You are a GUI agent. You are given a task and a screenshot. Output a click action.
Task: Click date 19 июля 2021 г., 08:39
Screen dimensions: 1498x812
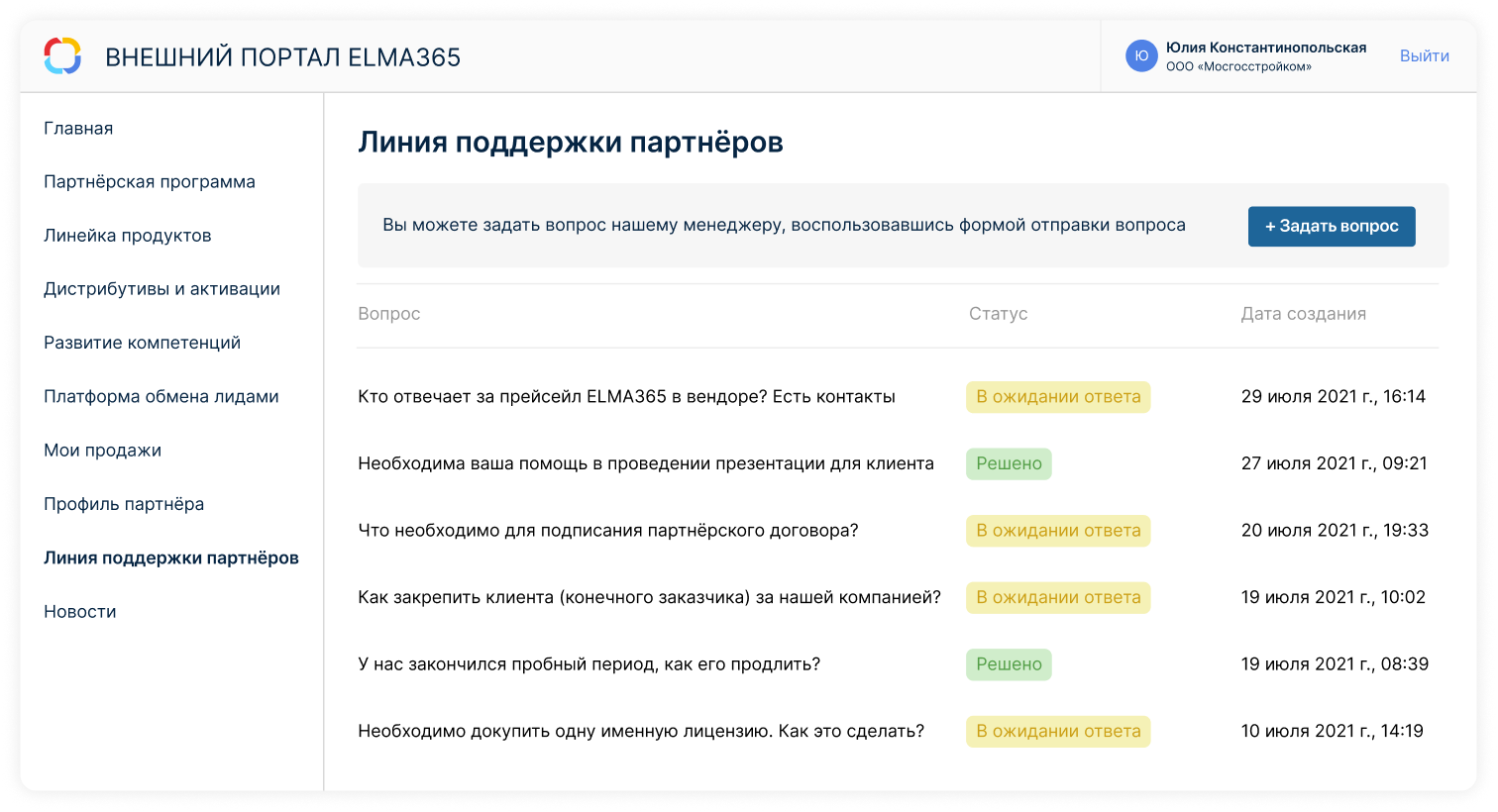click(x=1335, y=664)
